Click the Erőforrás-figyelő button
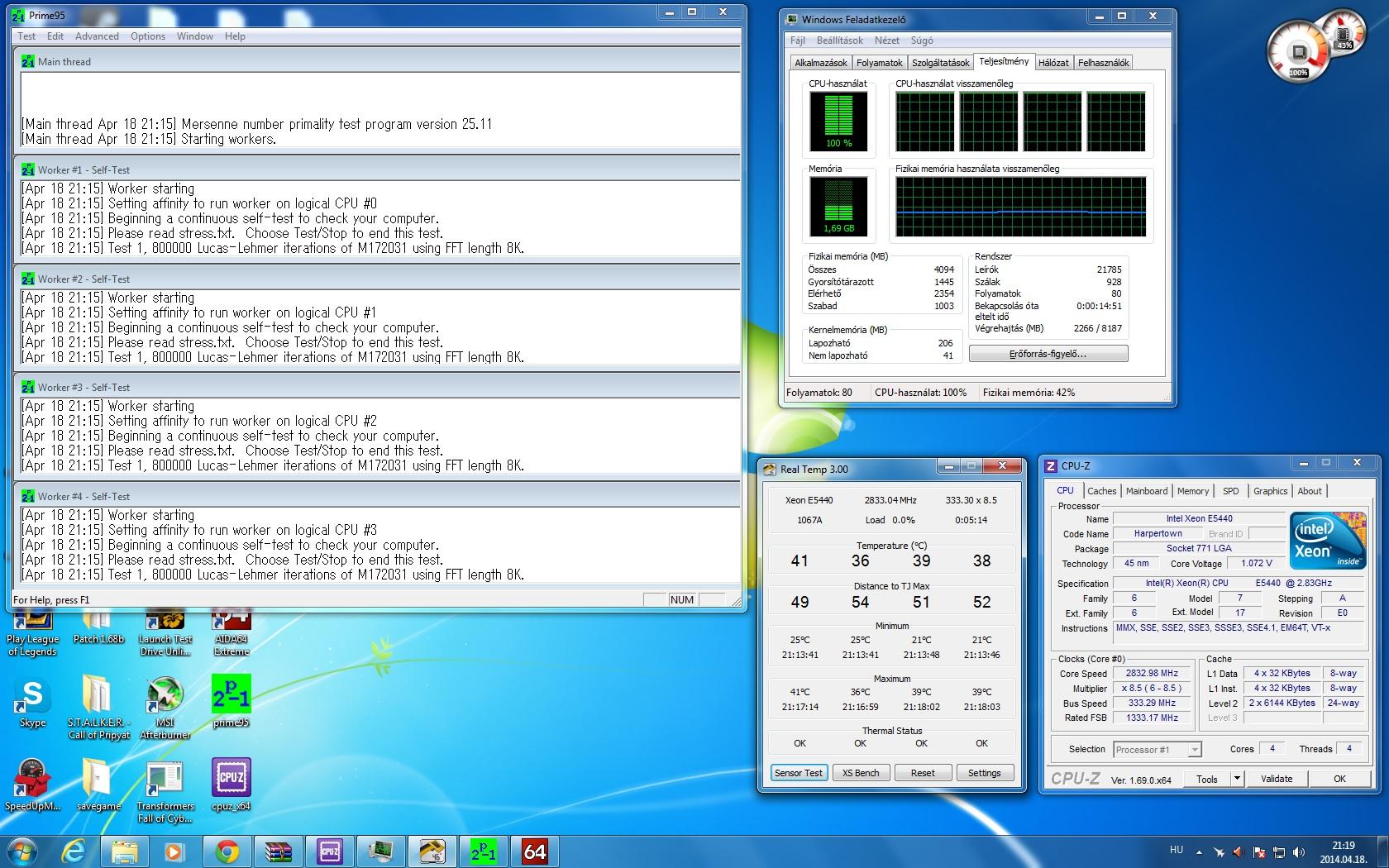 (1048, 354)
